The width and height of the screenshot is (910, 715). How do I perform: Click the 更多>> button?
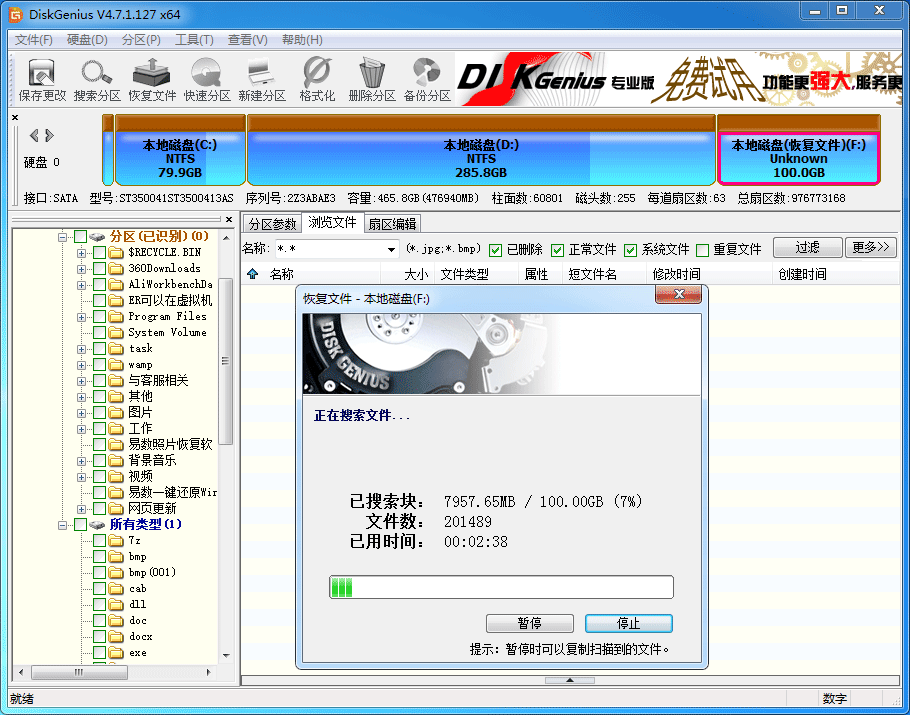pos(871,248)
